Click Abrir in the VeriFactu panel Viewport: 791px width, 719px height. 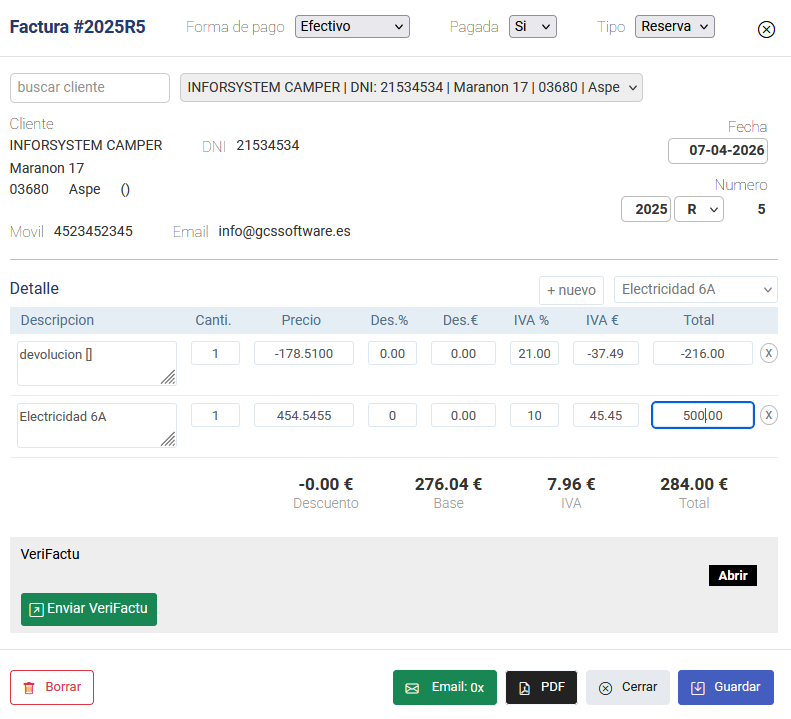coord(732,575)
